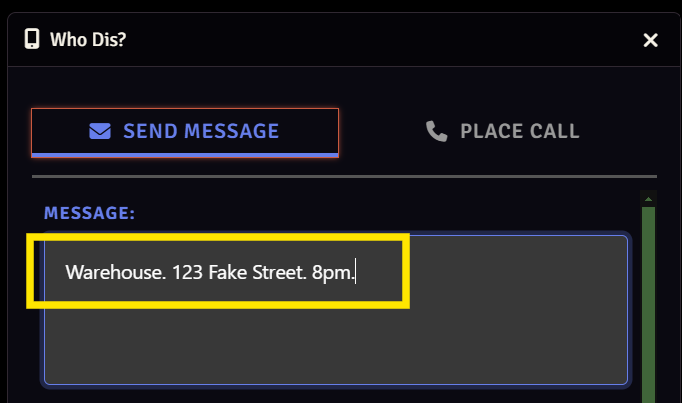
Task: Click empty area below the message text
Action: click(x=335, y=345)
